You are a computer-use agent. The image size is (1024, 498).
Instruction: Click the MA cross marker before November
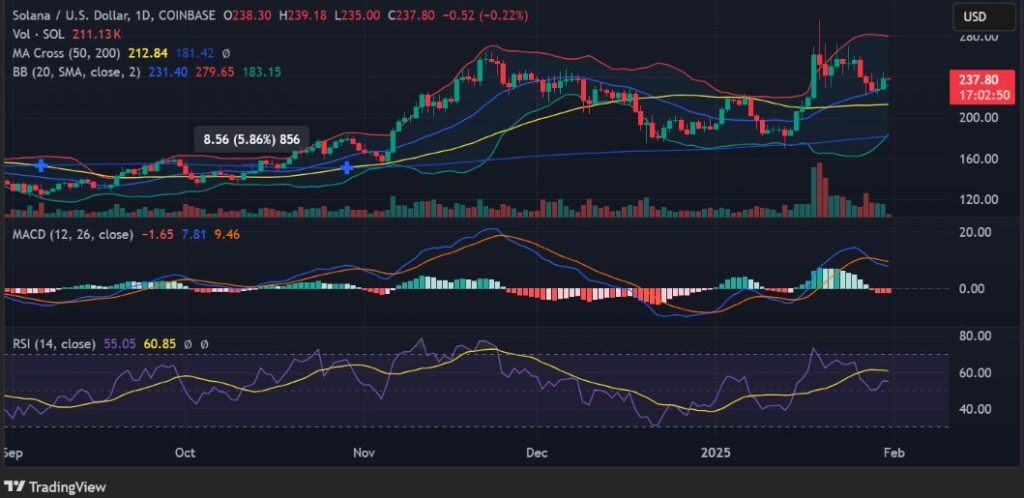347,168
